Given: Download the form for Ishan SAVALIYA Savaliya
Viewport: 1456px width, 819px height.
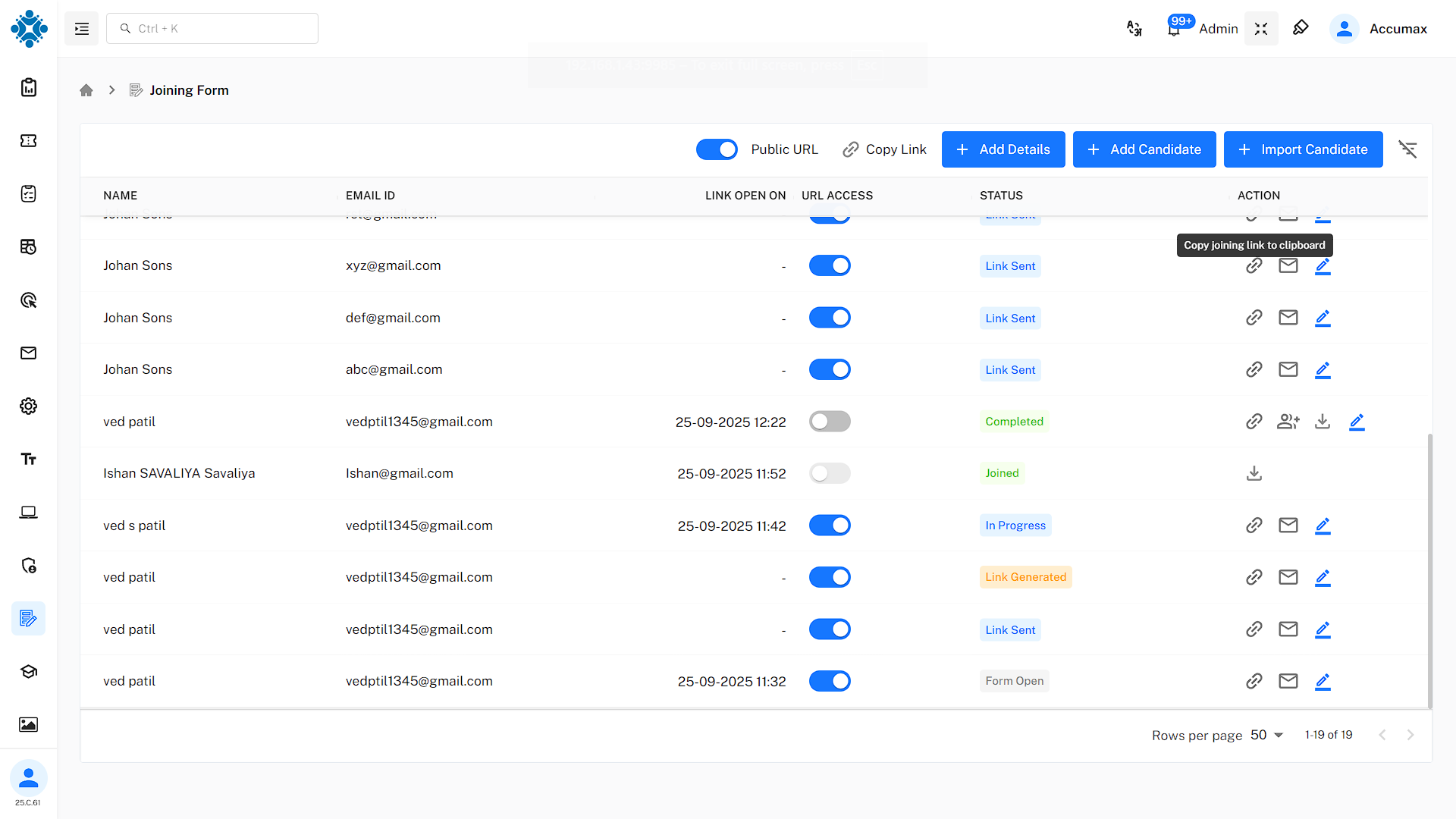Looking at the screenshot, I should (1254, 473).
